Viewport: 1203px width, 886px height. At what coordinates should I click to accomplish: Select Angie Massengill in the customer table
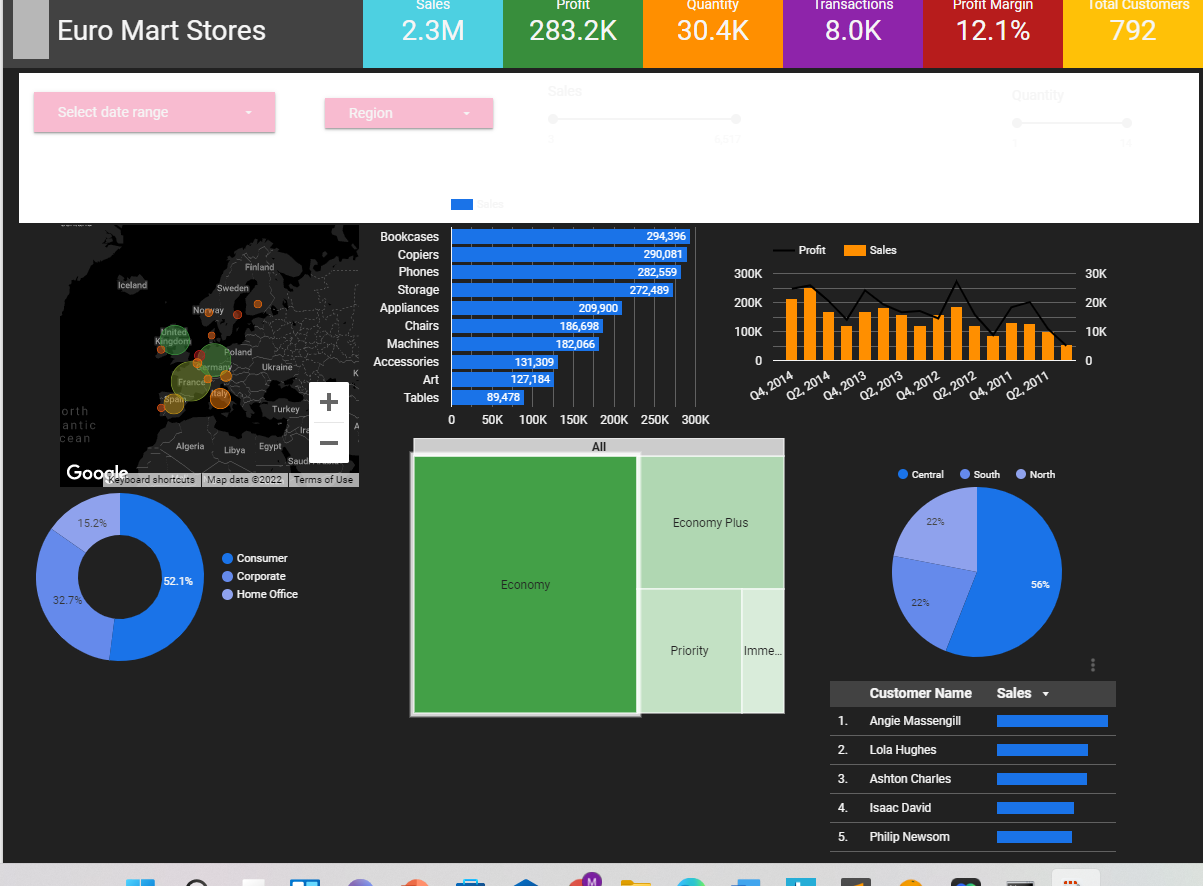[x=914, y=720]
